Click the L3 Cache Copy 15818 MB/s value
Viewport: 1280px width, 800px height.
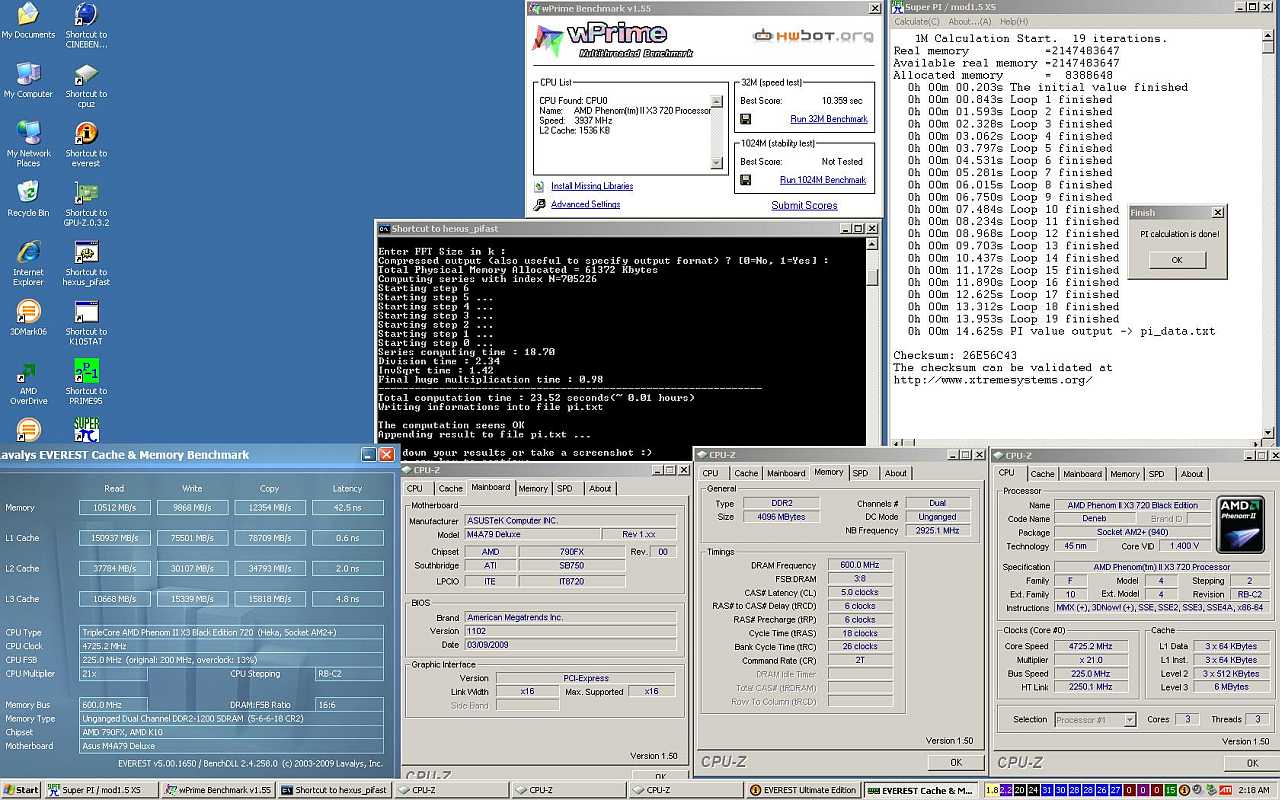coord(270,599)
